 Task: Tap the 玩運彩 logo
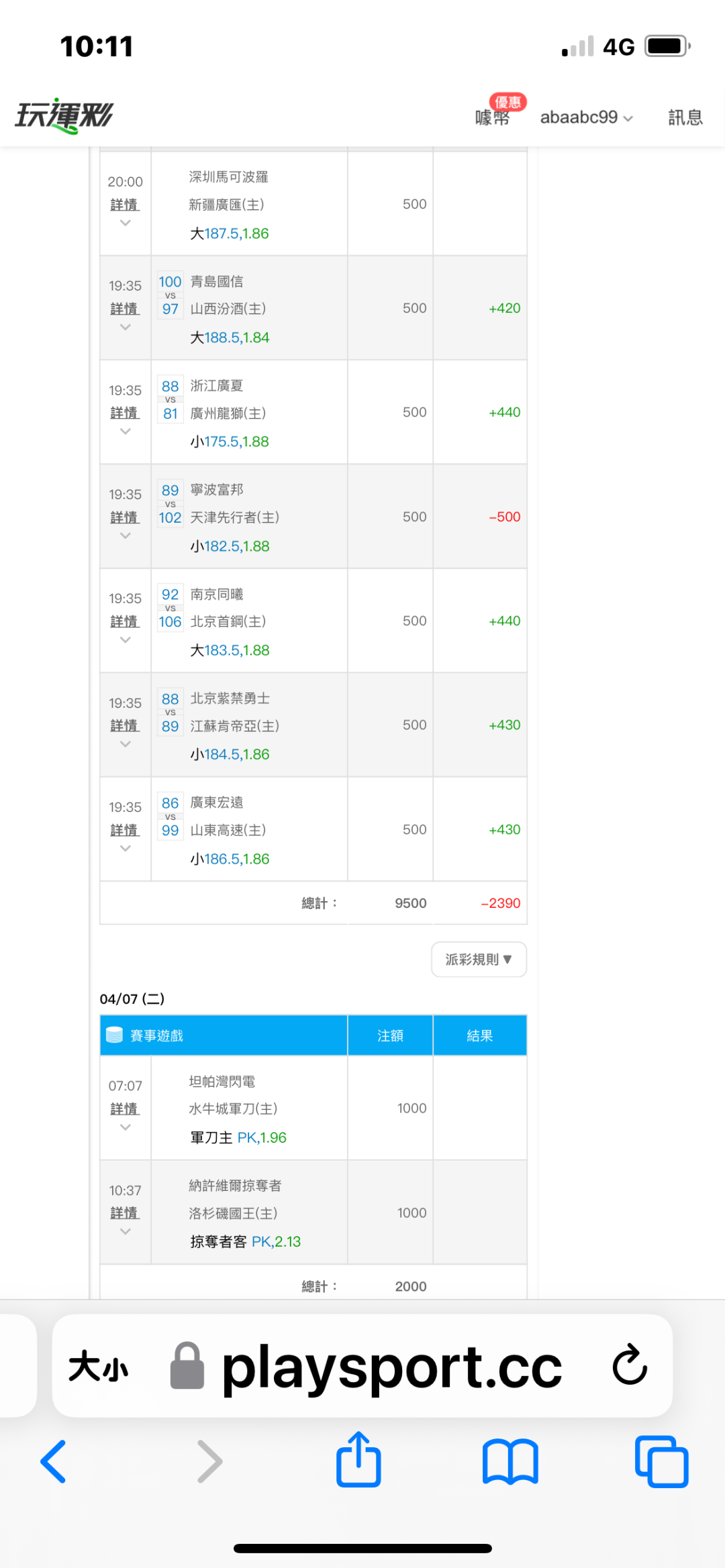(x=64, y=115)
